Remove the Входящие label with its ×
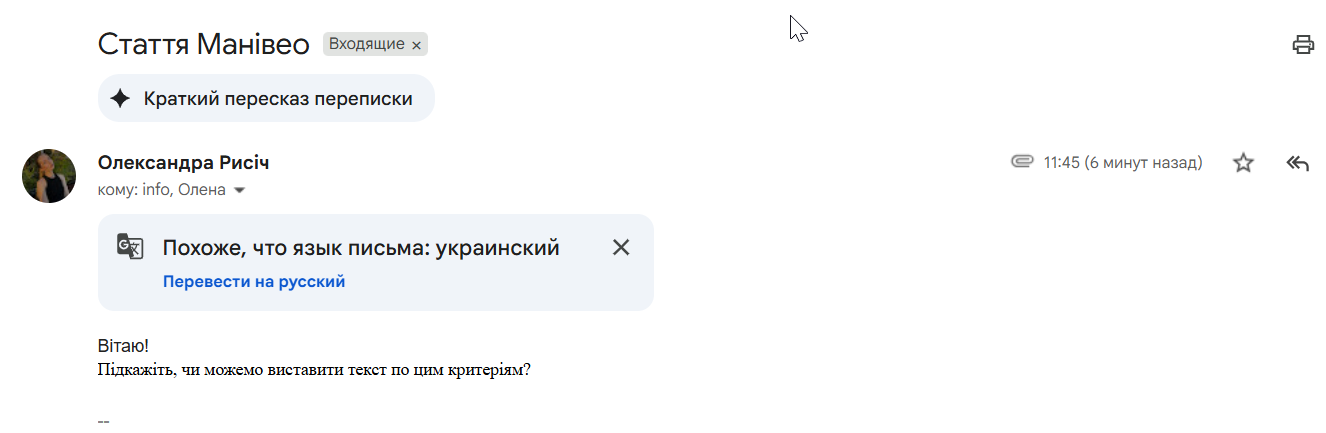Image resolution: width=1326 pixels, height=433 pixels. click(417, 45)
